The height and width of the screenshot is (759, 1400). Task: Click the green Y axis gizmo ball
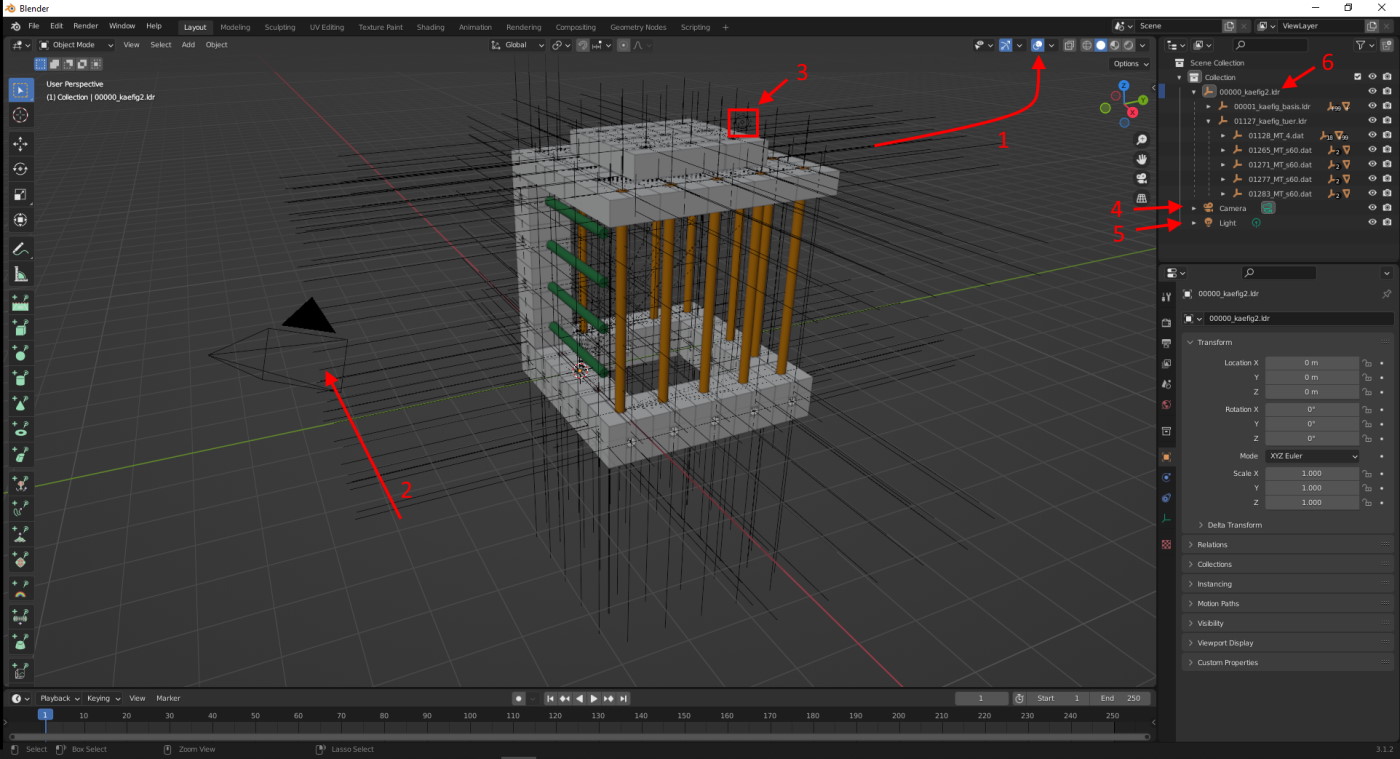1143,100
